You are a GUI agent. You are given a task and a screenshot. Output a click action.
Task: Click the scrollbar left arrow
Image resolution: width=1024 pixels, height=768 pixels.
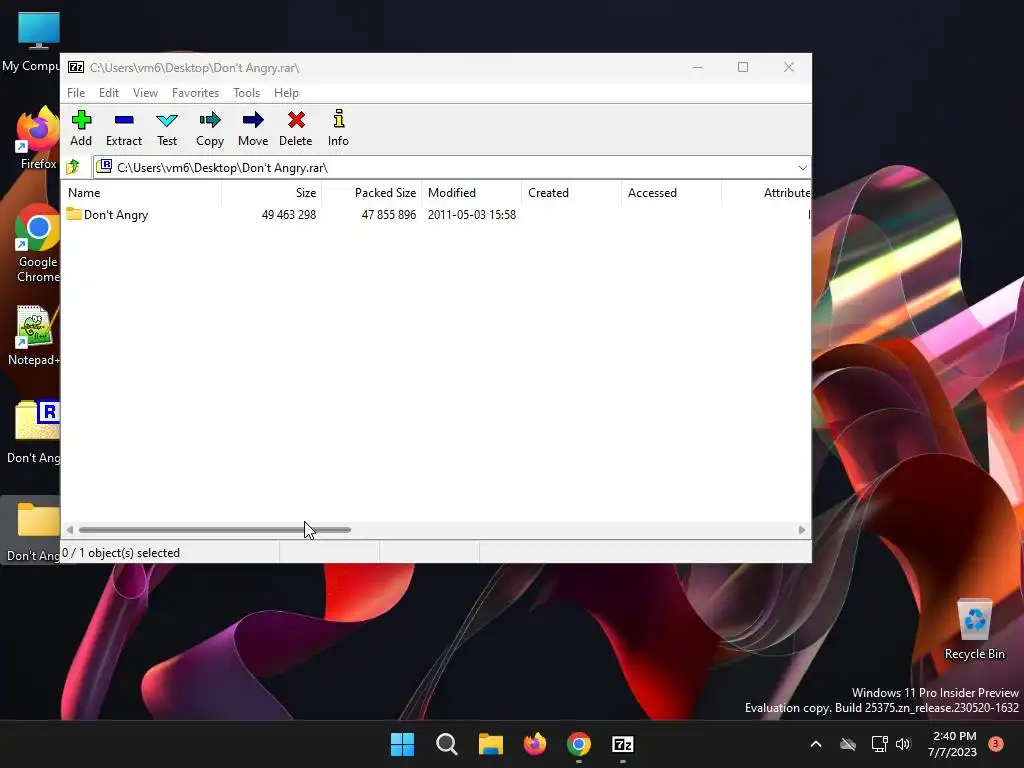(x=70, y=530)
